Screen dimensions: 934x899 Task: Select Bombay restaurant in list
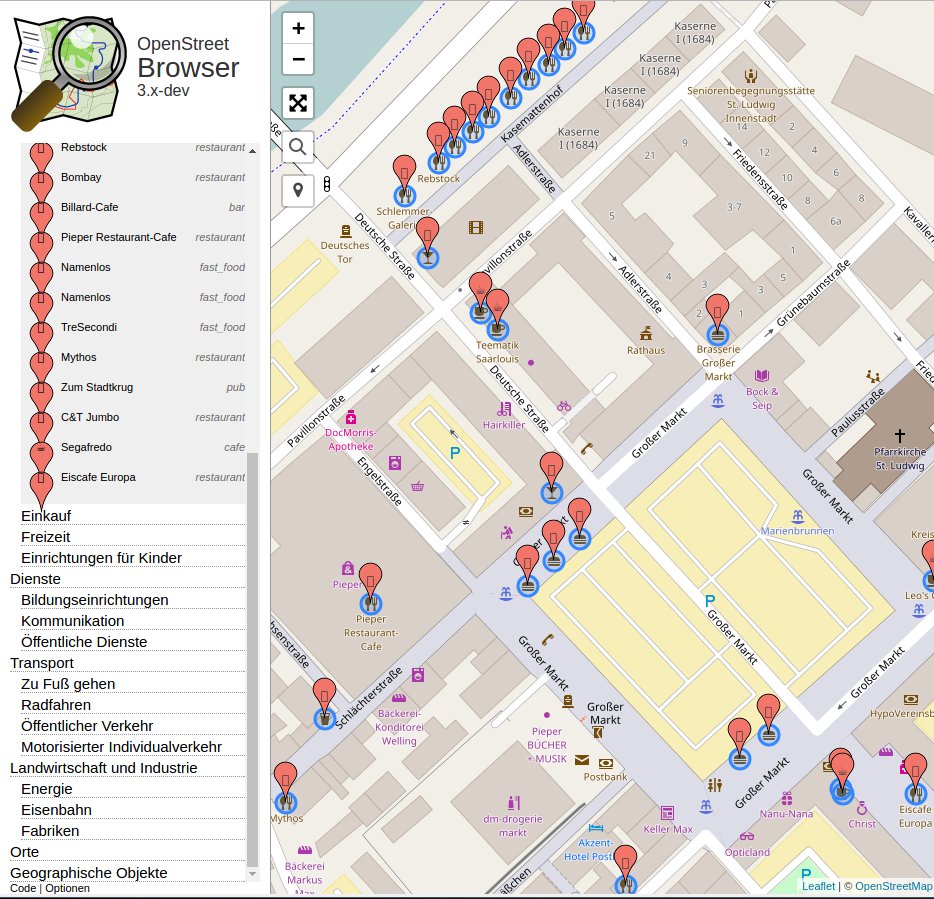[x=81, y=177]
